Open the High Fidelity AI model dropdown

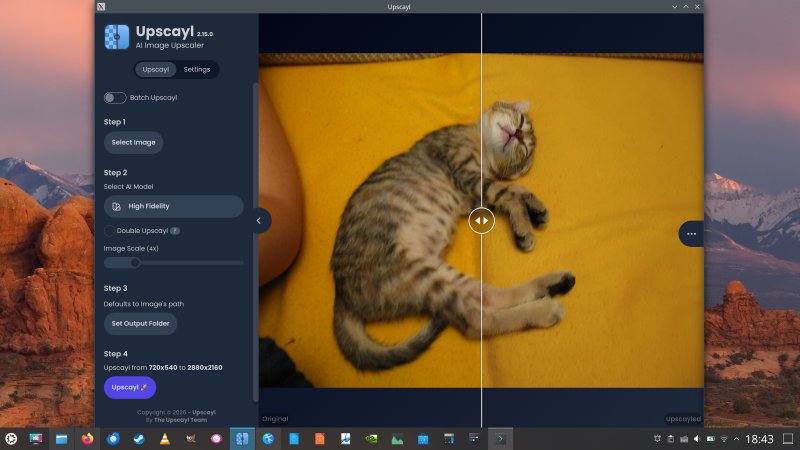[x=173, y=206]
